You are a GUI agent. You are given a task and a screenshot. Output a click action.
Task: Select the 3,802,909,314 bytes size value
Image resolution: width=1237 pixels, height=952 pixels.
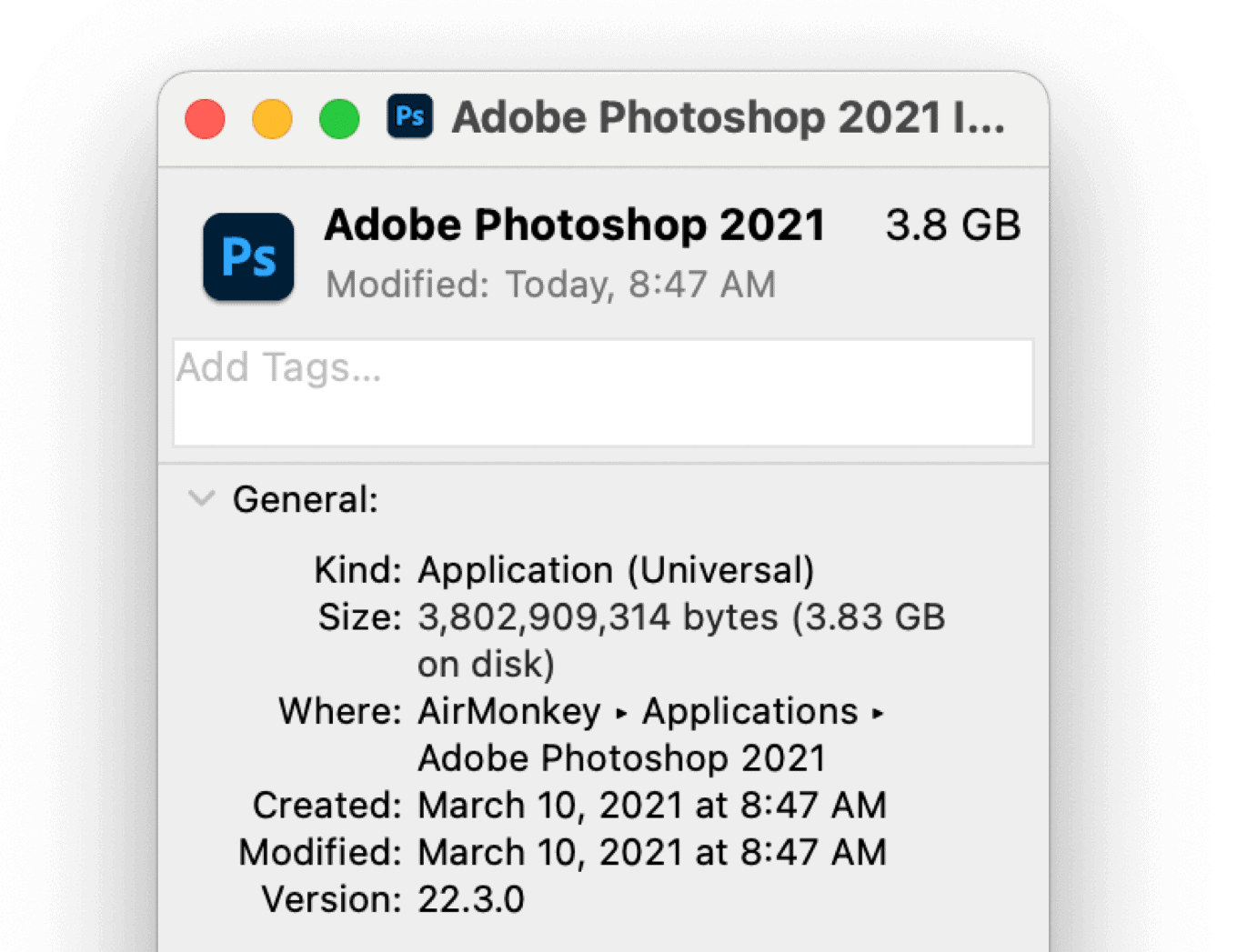click(598, 617)
